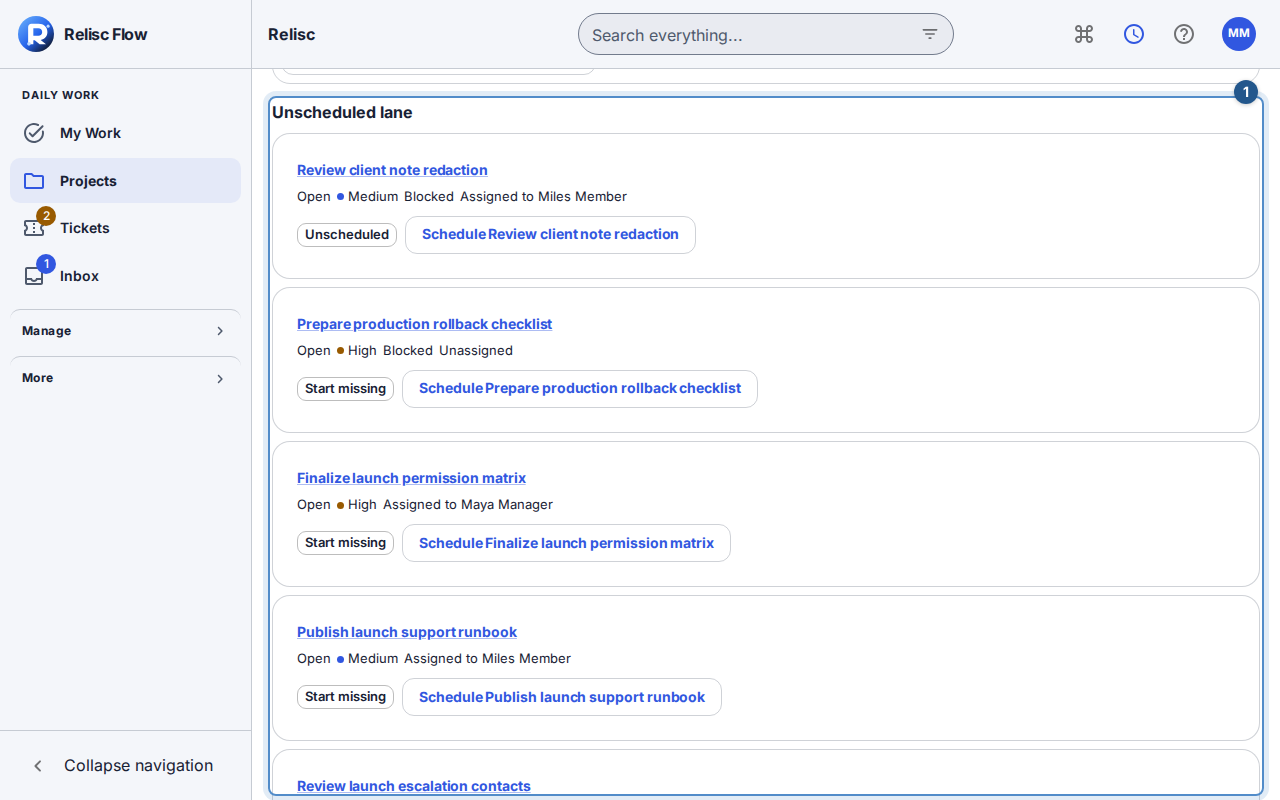Click 'Assigned to Maya Manager' text
Screen dimensions: 1280x800
coord(468,505)
